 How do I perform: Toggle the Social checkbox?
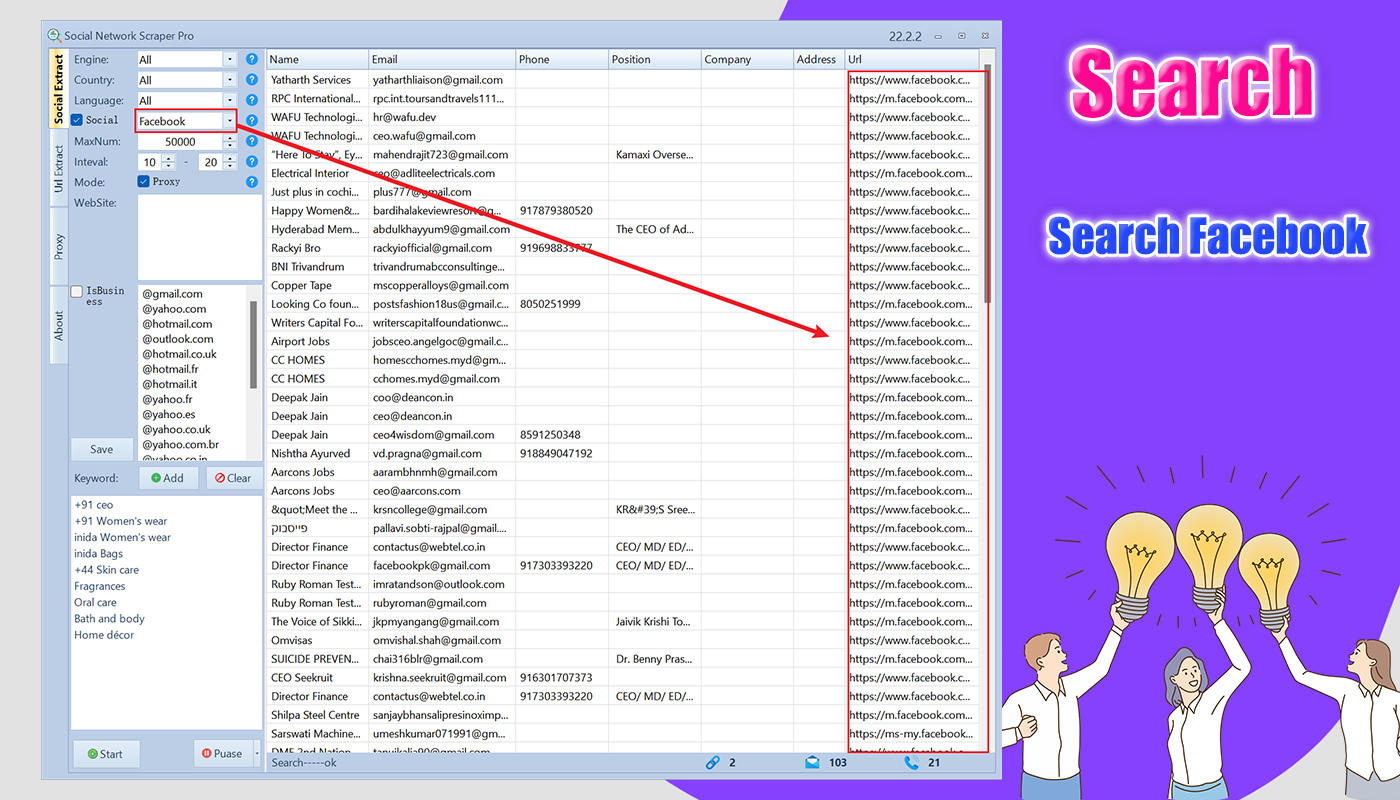point(77,119)
